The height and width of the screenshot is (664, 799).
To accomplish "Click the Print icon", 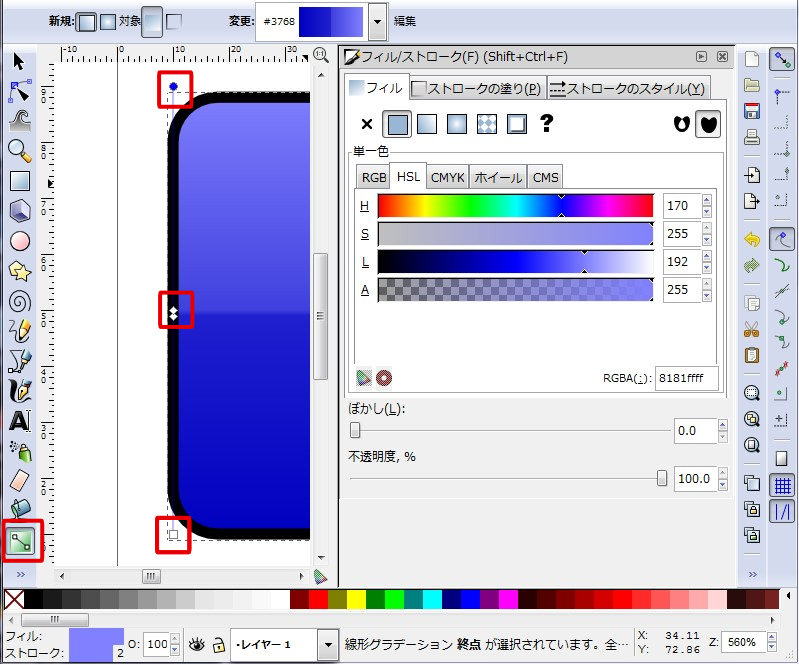I will (x=752, y=137).
